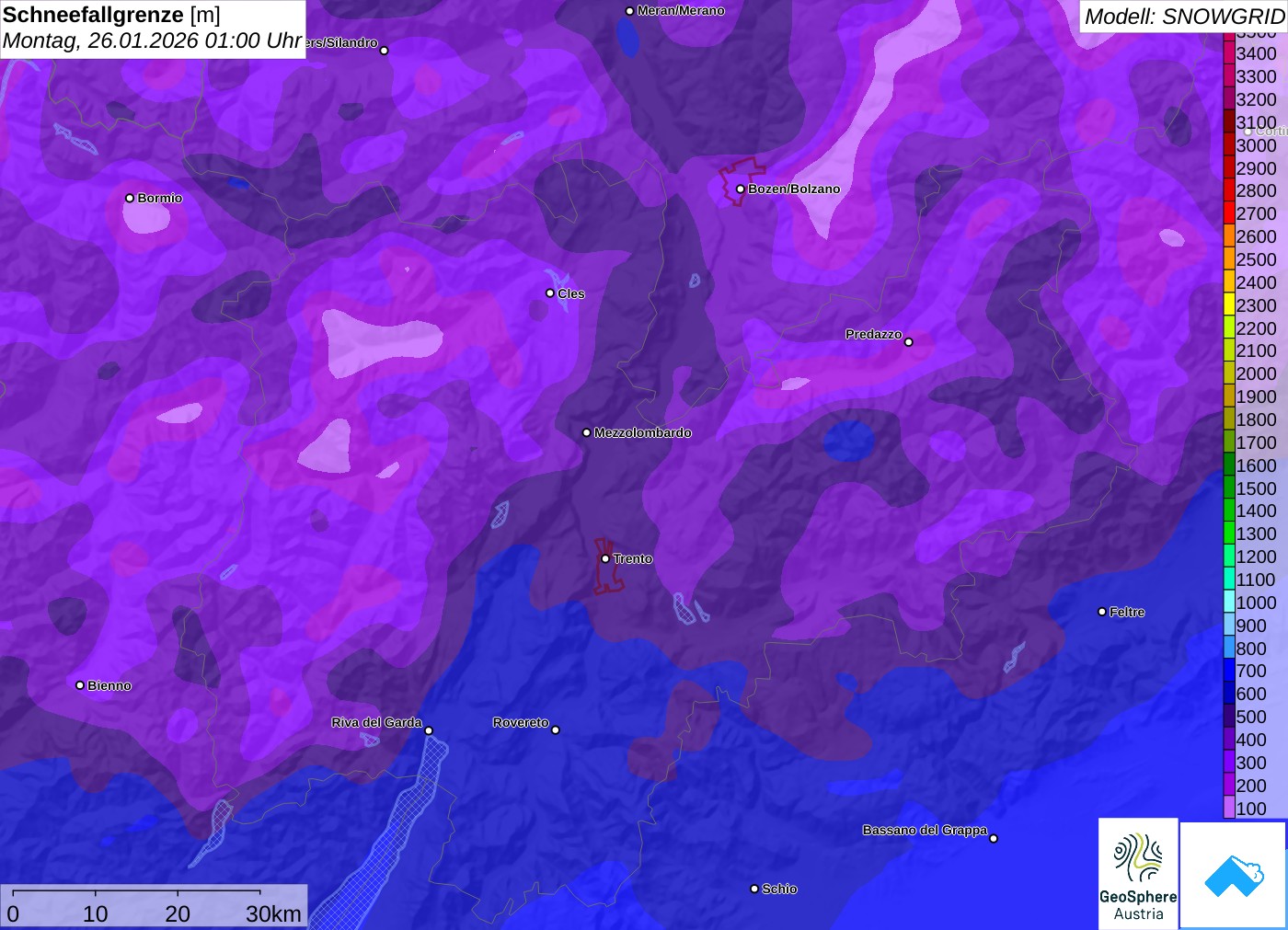Select the Riva del Garda marker dot
The height and width of the screenshot is (930, 1288).
pos(429,730)
